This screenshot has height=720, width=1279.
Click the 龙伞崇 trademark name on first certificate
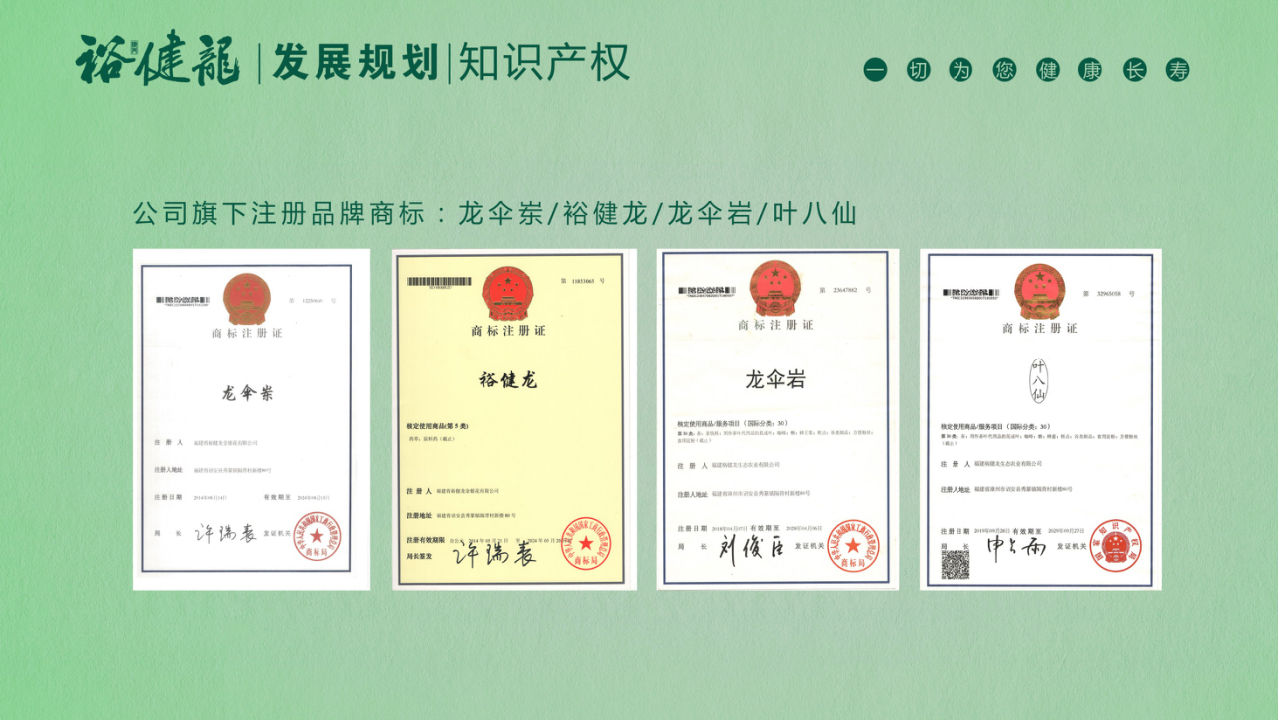tap(247, 393)
